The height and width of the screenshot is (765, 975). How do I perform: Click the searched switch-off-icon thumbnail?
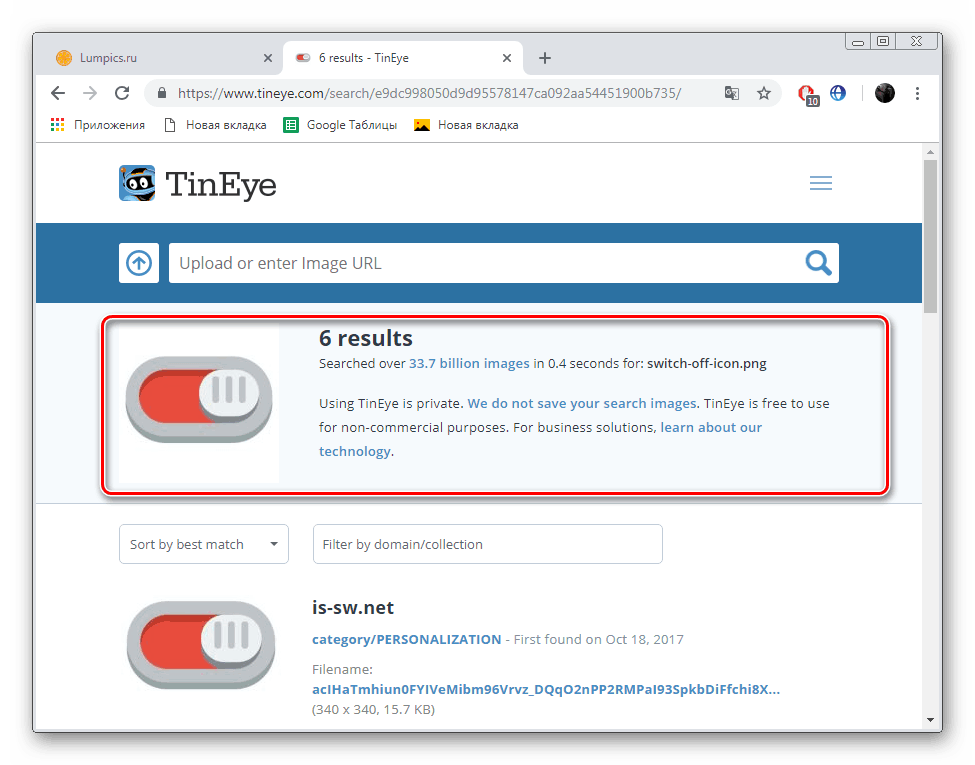point(199,401)
